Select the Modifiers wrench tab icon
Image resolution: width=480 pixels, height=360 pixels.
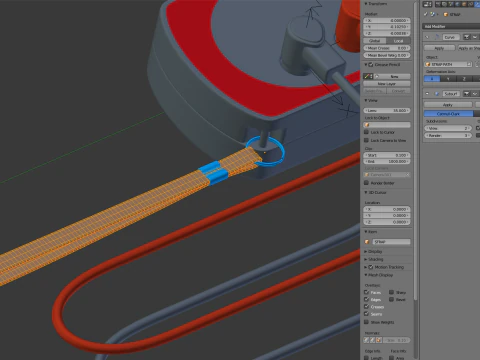tap(478, 4)
